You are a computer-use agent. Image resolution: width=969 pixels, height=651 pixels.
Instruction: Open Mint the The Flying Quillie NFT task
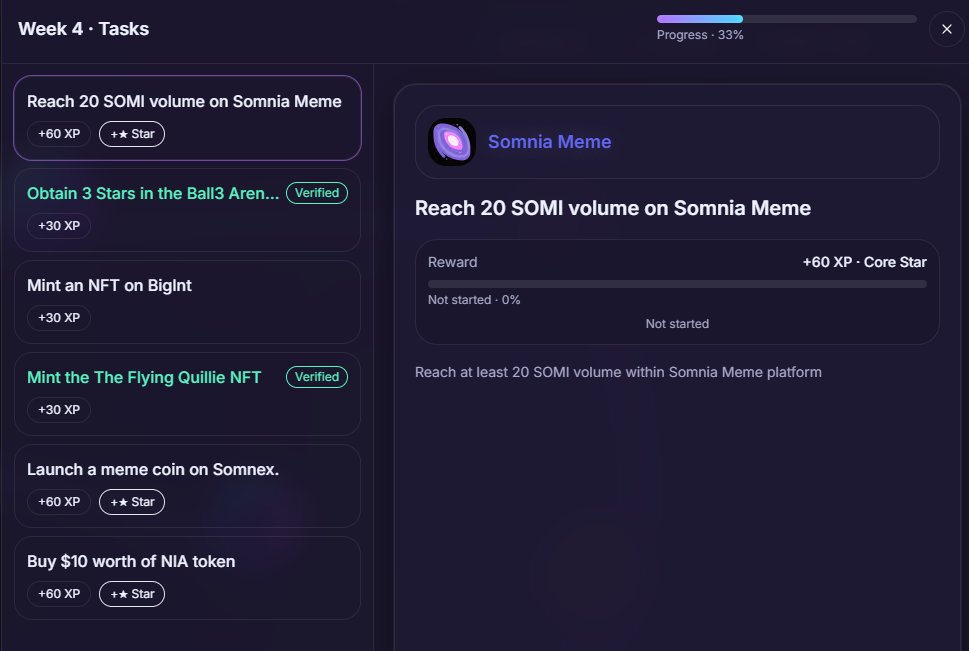point(187,394)
